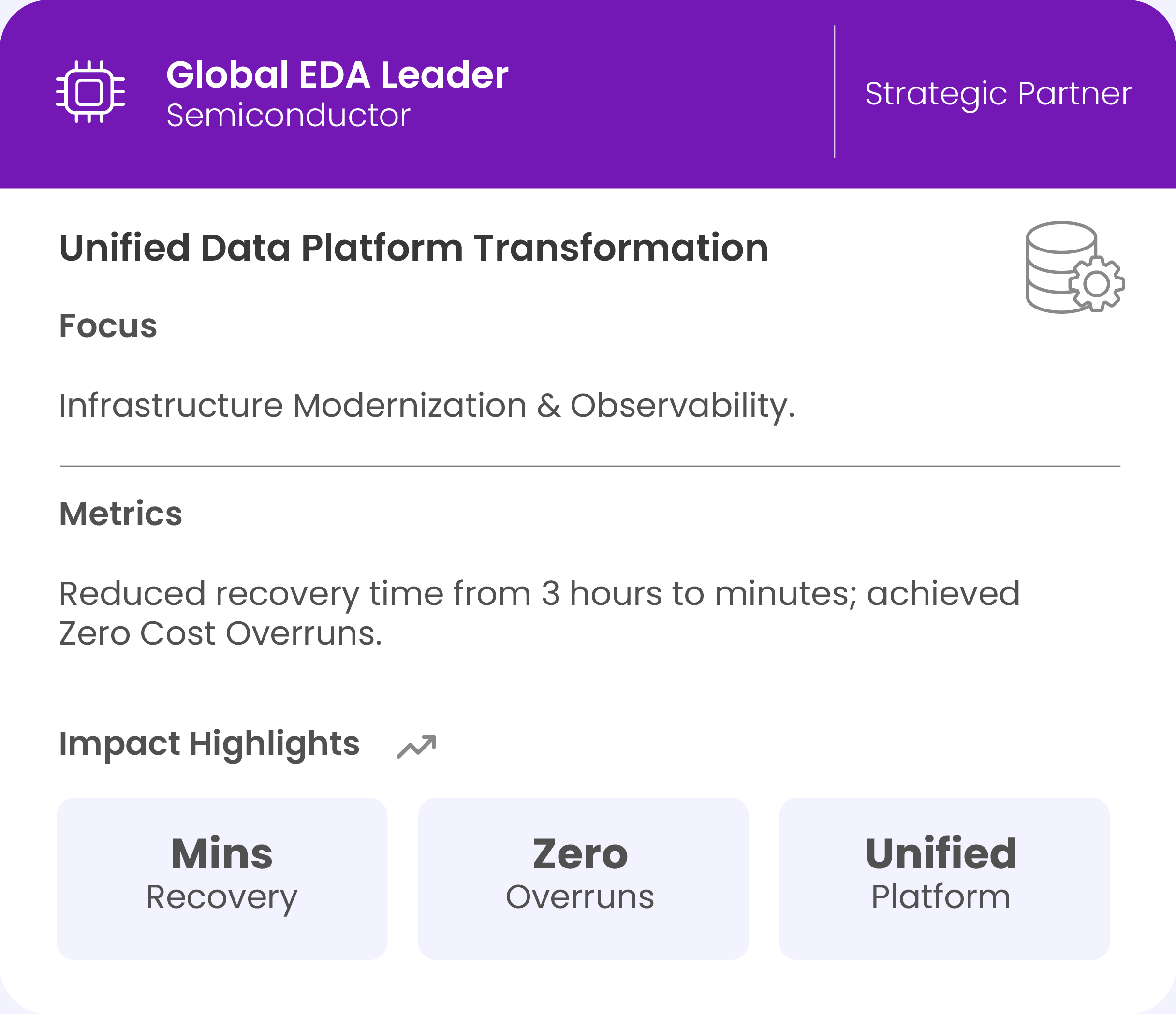
Task: Select the 'Focus' section label
Action: [x=108, y=326]
